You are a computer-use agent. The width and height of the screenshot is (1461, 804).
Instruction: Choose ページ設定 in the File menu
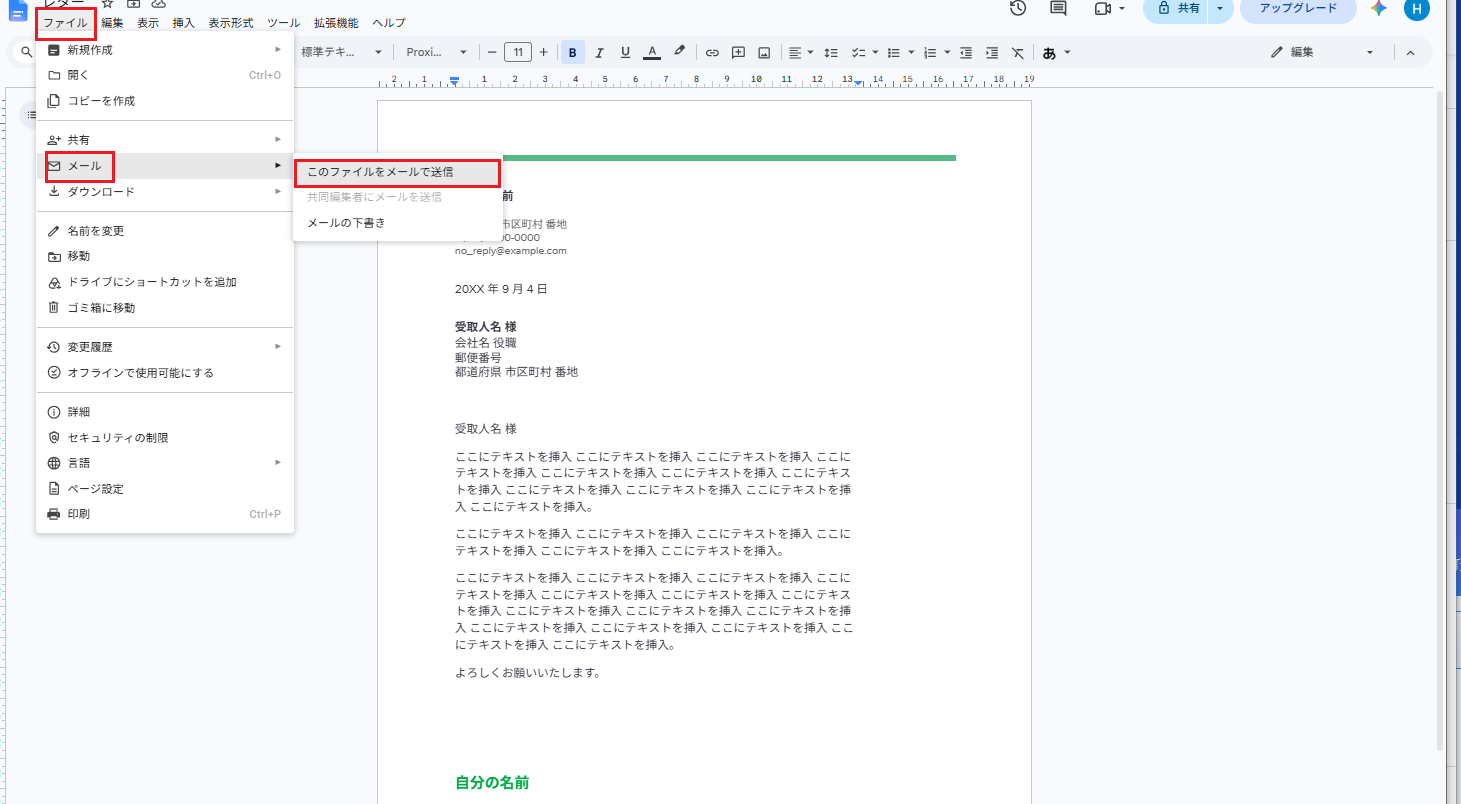[165, 489]
